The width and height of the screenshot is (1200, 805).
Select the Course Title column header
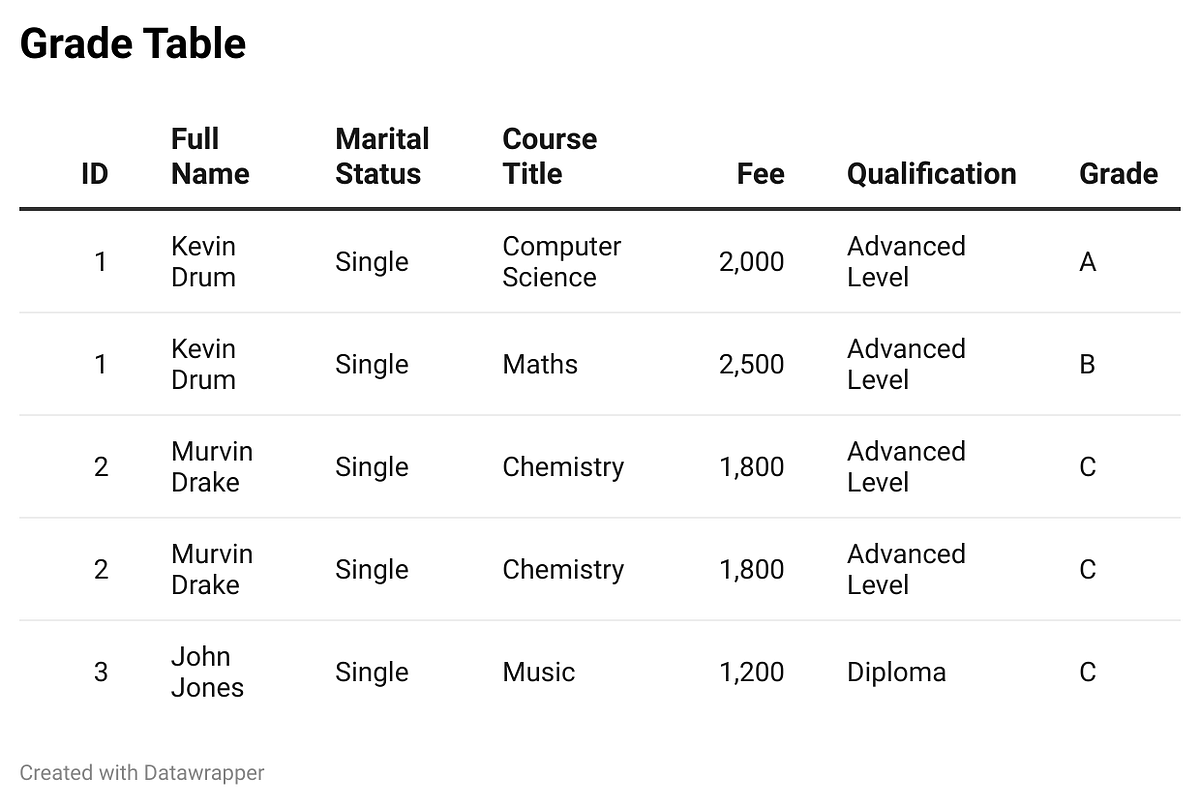pyautogui.click(x=549, y=156)
